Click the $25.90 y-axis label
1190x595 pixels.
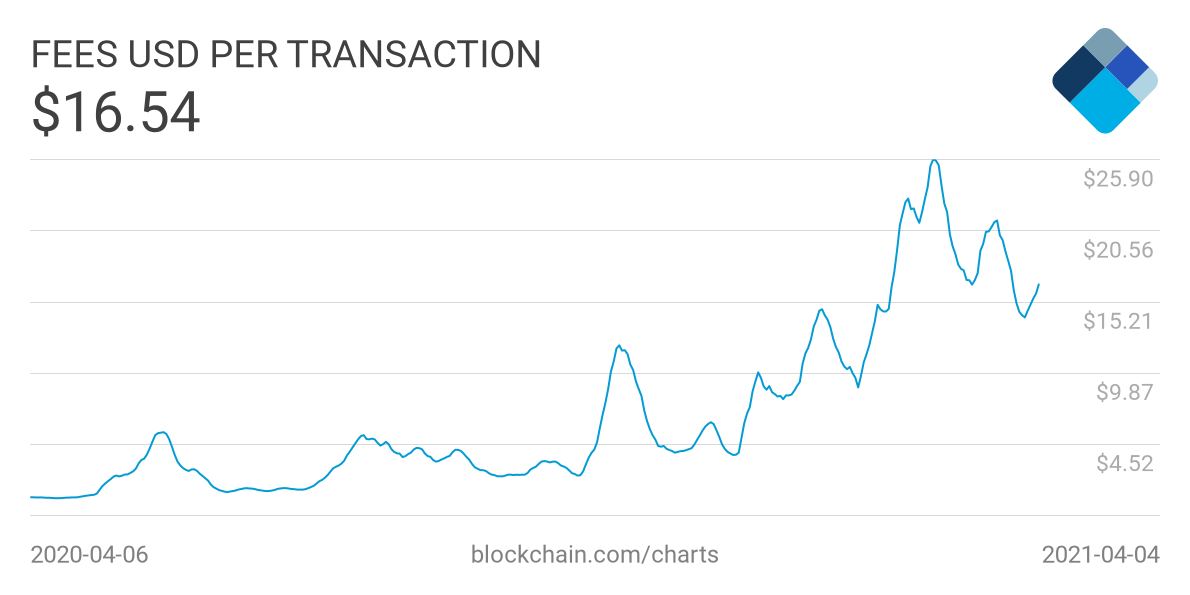click(1119, 179)
